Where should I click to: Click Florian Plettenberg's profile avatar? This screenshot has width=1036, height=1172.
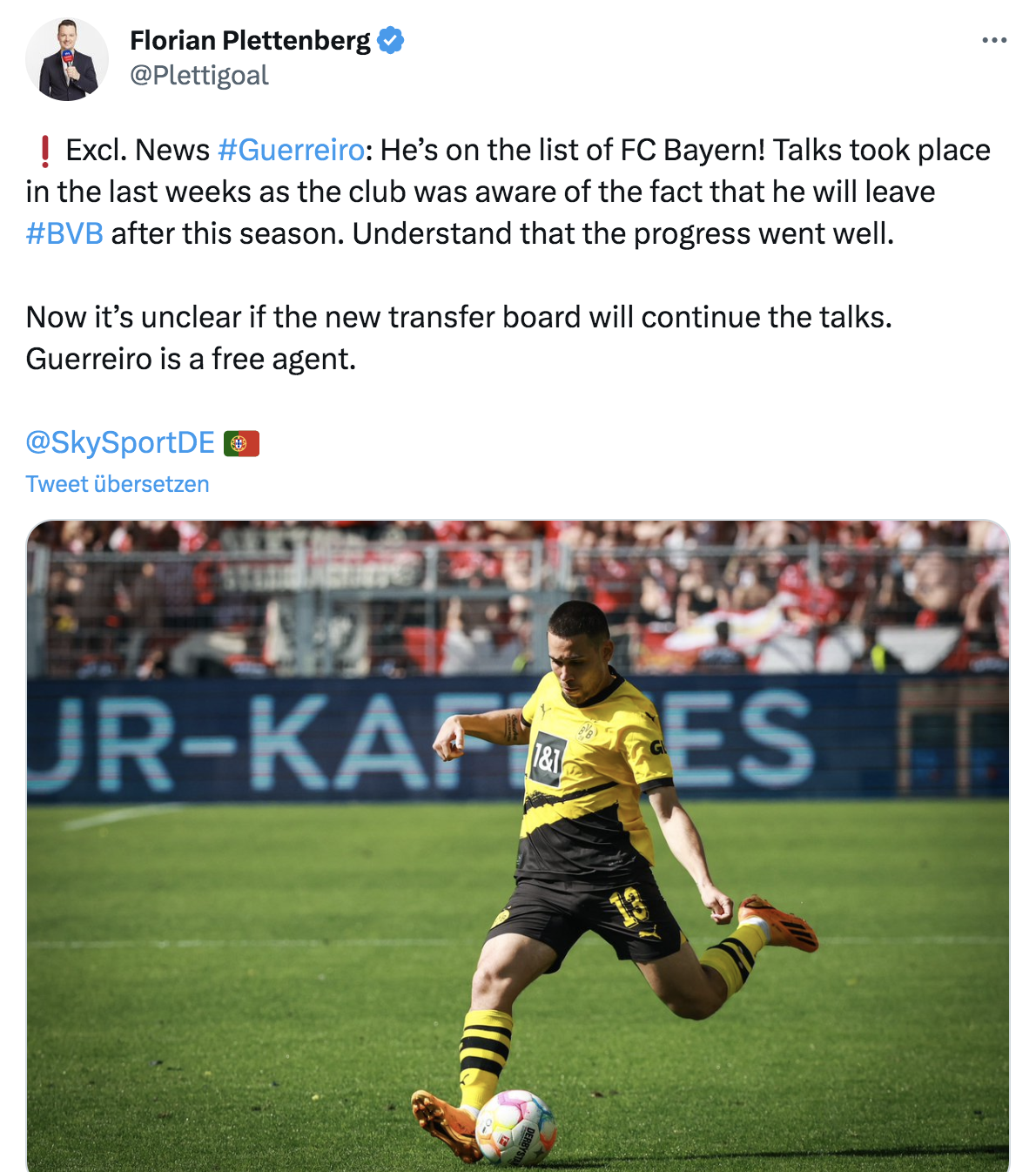(x=67, y=59)
